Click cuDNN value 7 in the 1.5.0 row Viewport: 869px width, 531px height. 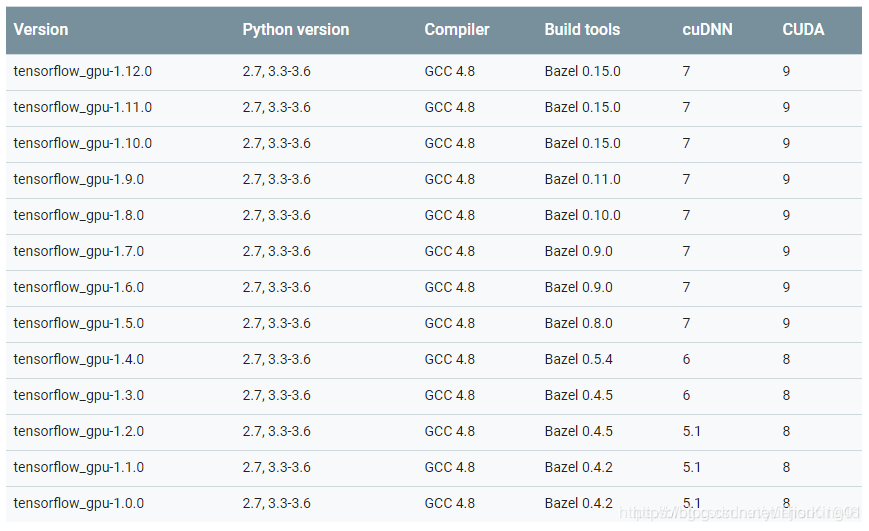click(686, 324)
